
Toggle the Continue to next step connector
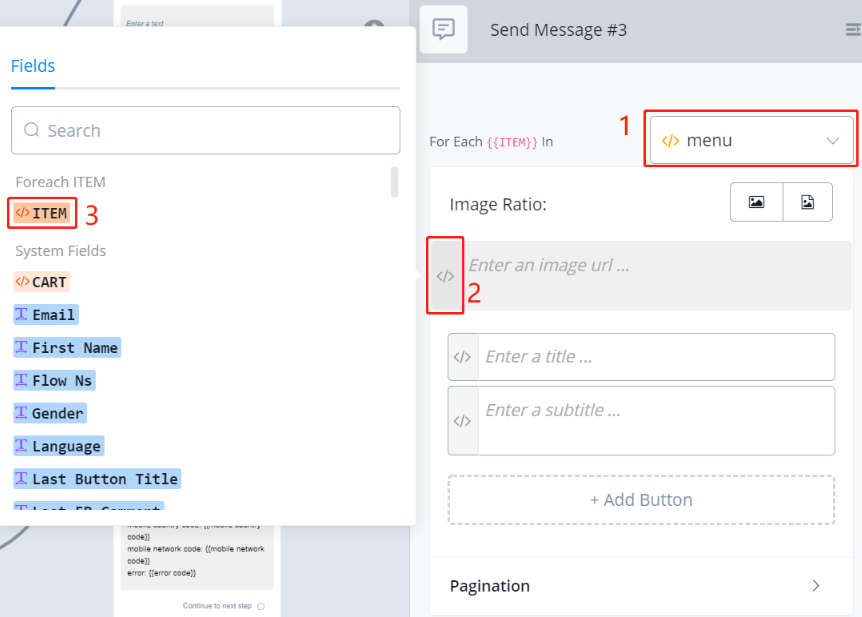[x=261, y=606]
